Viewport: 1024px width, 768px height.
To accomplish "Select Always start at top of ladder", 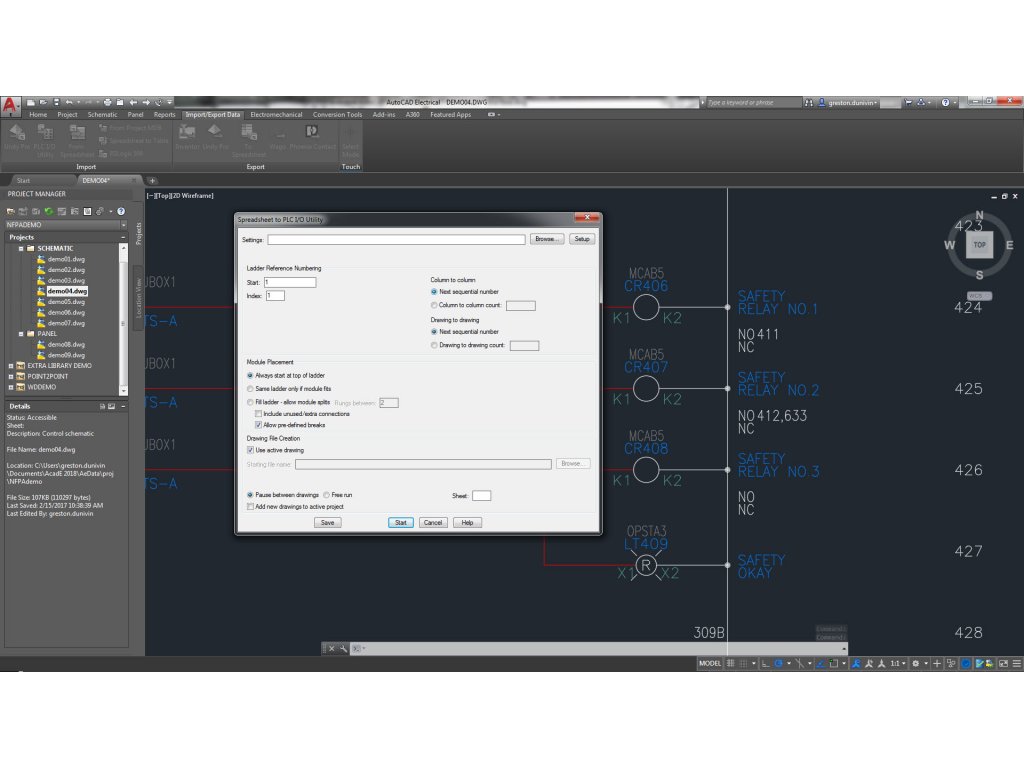I will click(250, 376).
